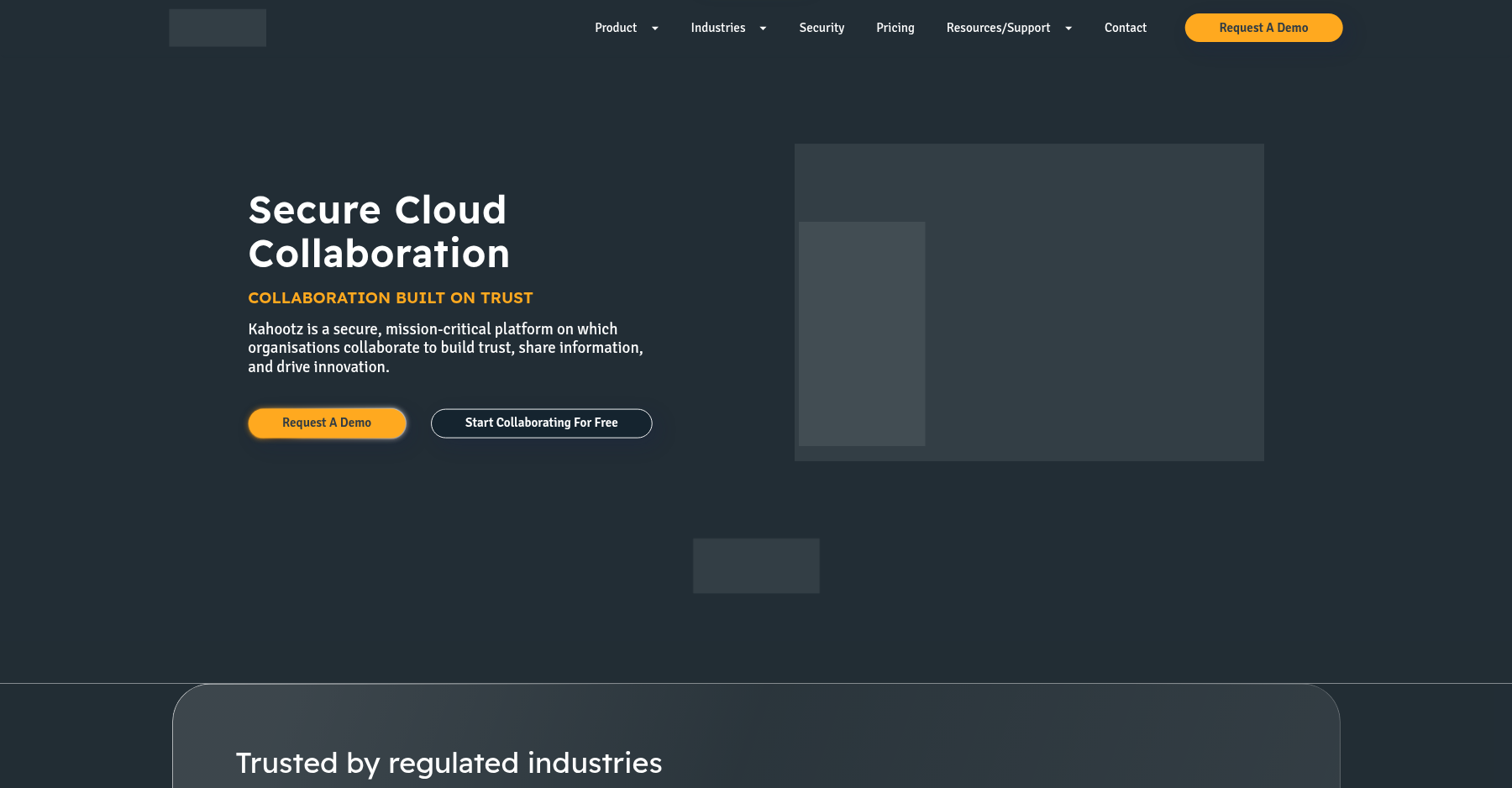
Task: Expand the Resources/Support dropdown arrow
Action: click(1068, 29)
